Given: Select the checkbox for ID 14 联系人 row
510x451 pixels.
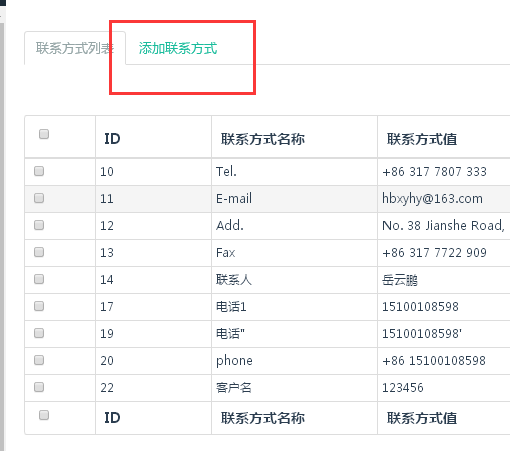Looking at the screenshot, I should [39, 279].
